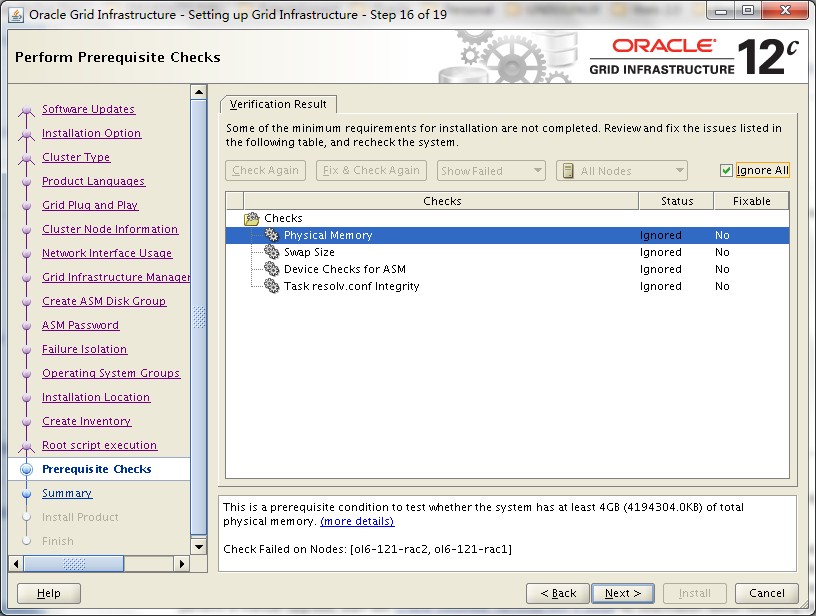Image resolution: width=816 pixels, height=616 pixels.
Task: Go to Summary step
Action: (x=67, y=493)
